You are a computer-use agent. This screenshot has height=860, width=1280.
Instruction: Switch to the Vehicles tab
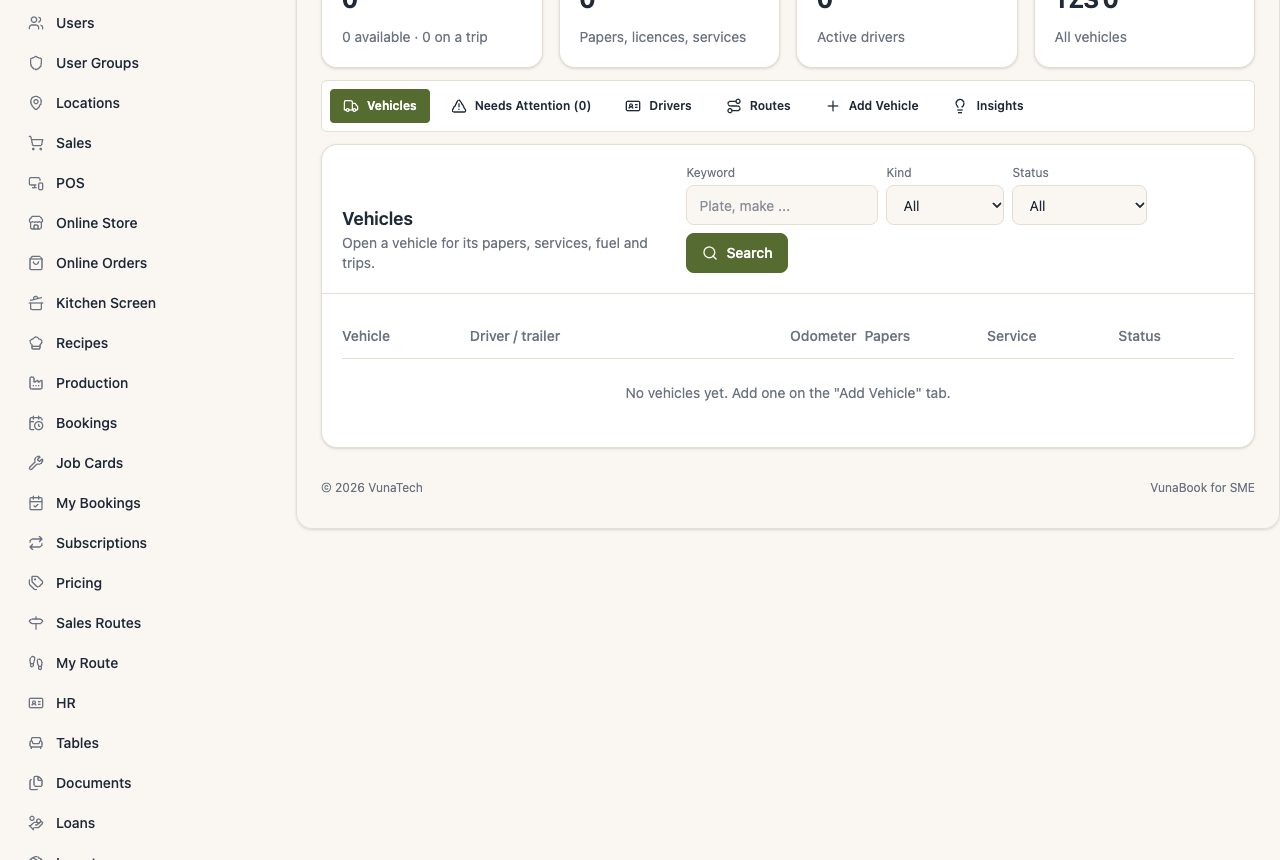tap(380, 106)
